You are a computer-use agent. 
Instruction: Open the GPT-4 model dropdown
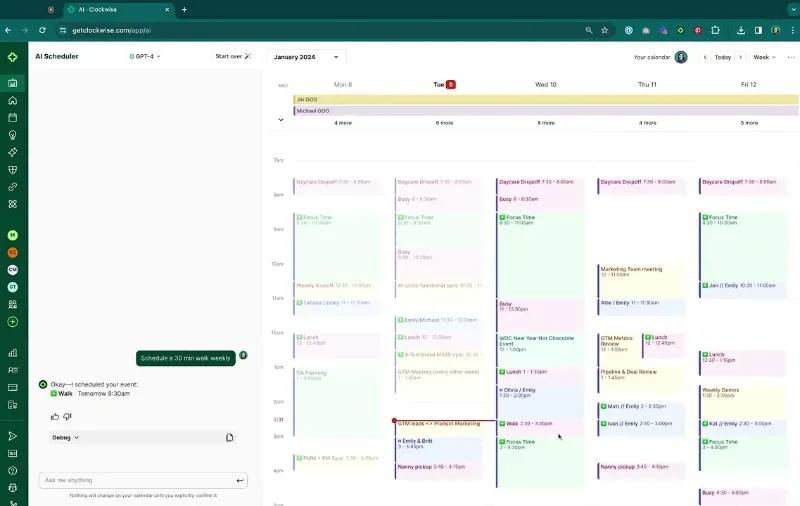tap(145, 57)
